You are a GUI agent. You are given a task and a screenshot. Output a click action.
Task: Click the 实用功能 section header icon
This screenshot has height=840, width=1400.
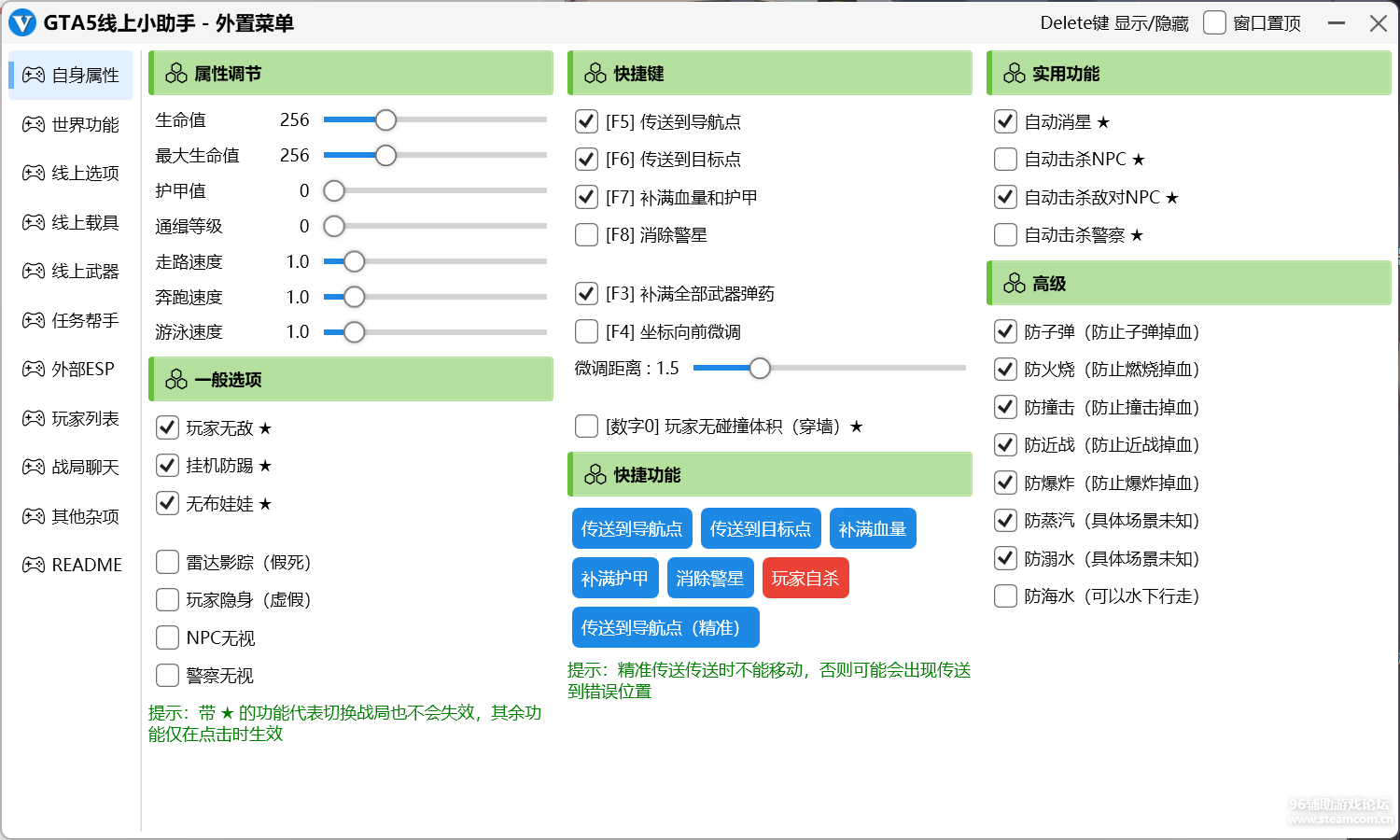pos(1015,74)
